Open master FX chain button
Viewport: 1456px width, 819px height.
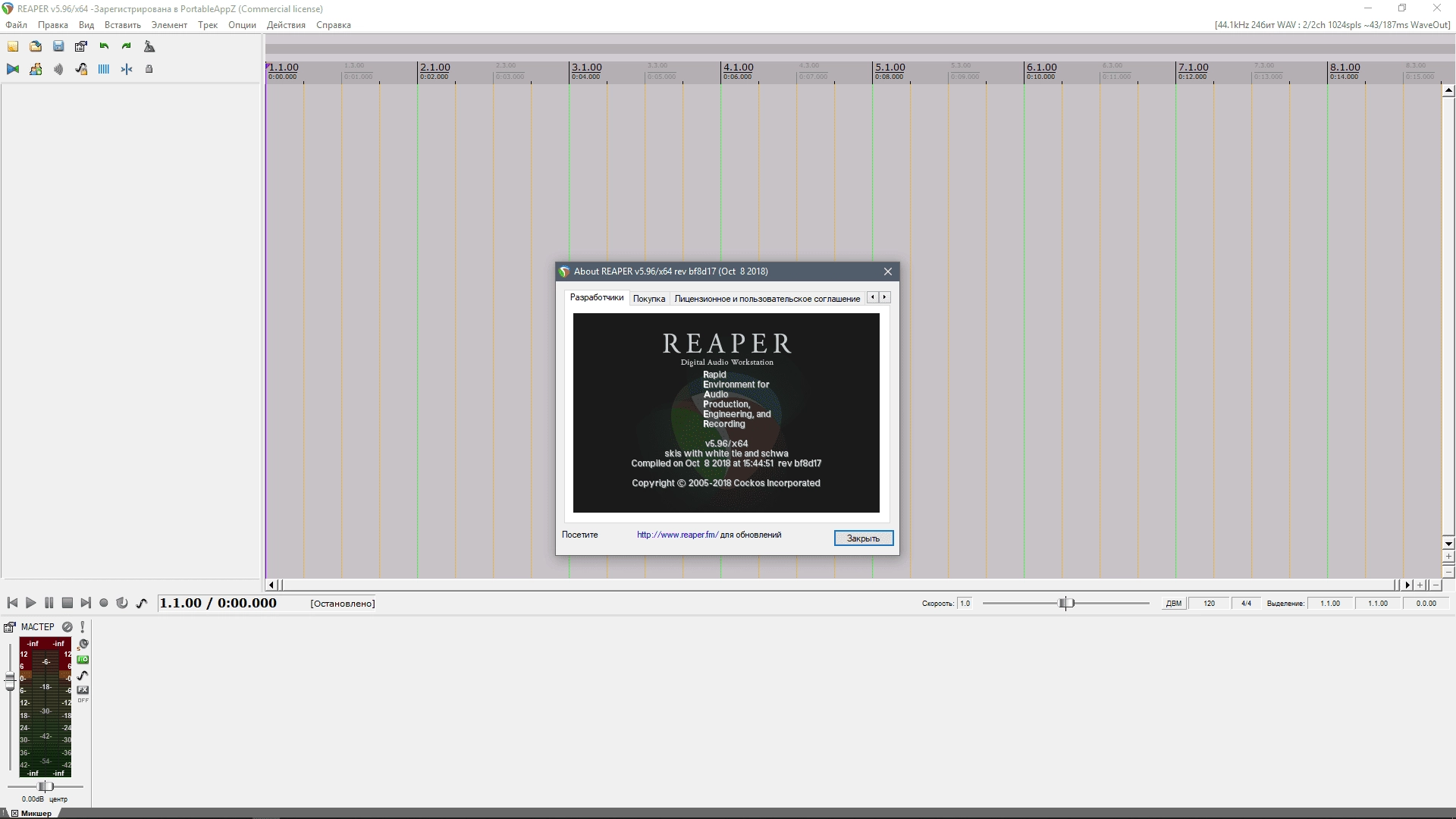(83, 690)
